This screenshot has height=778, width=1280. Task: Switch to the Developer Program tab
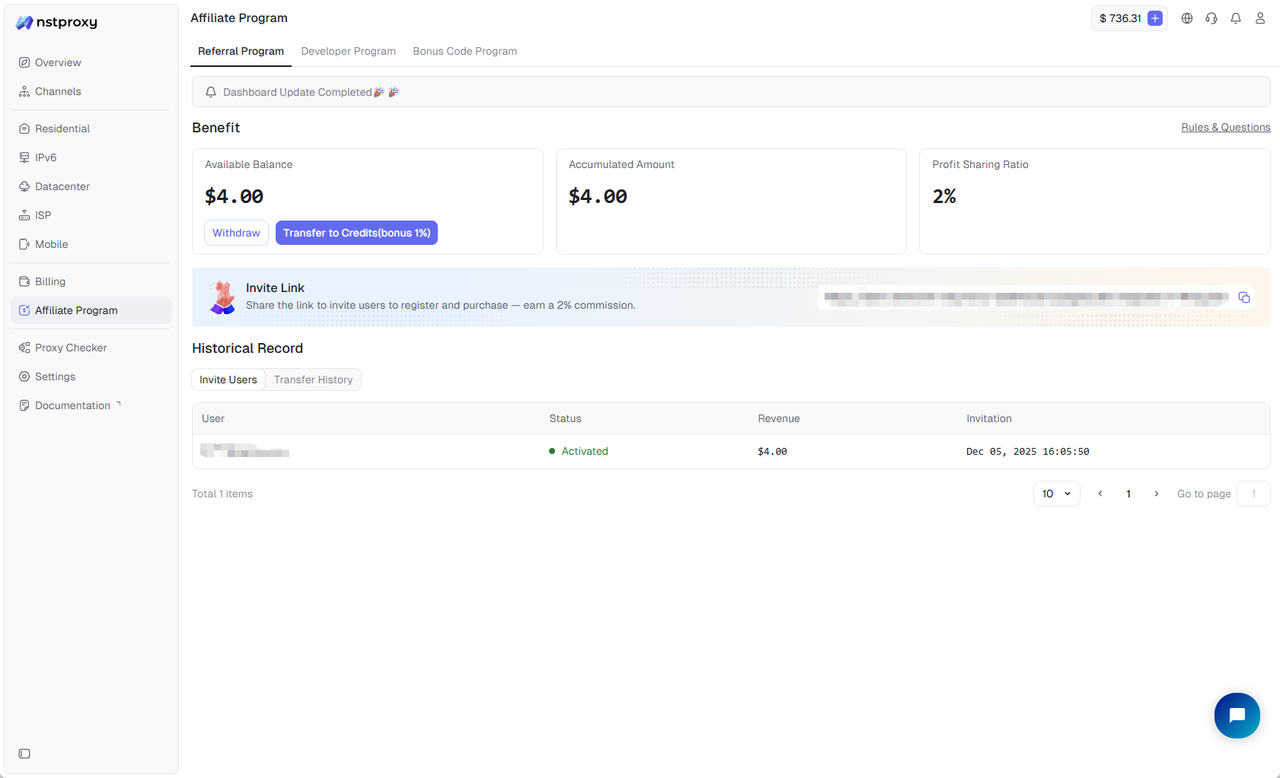[x=348, y=50]
